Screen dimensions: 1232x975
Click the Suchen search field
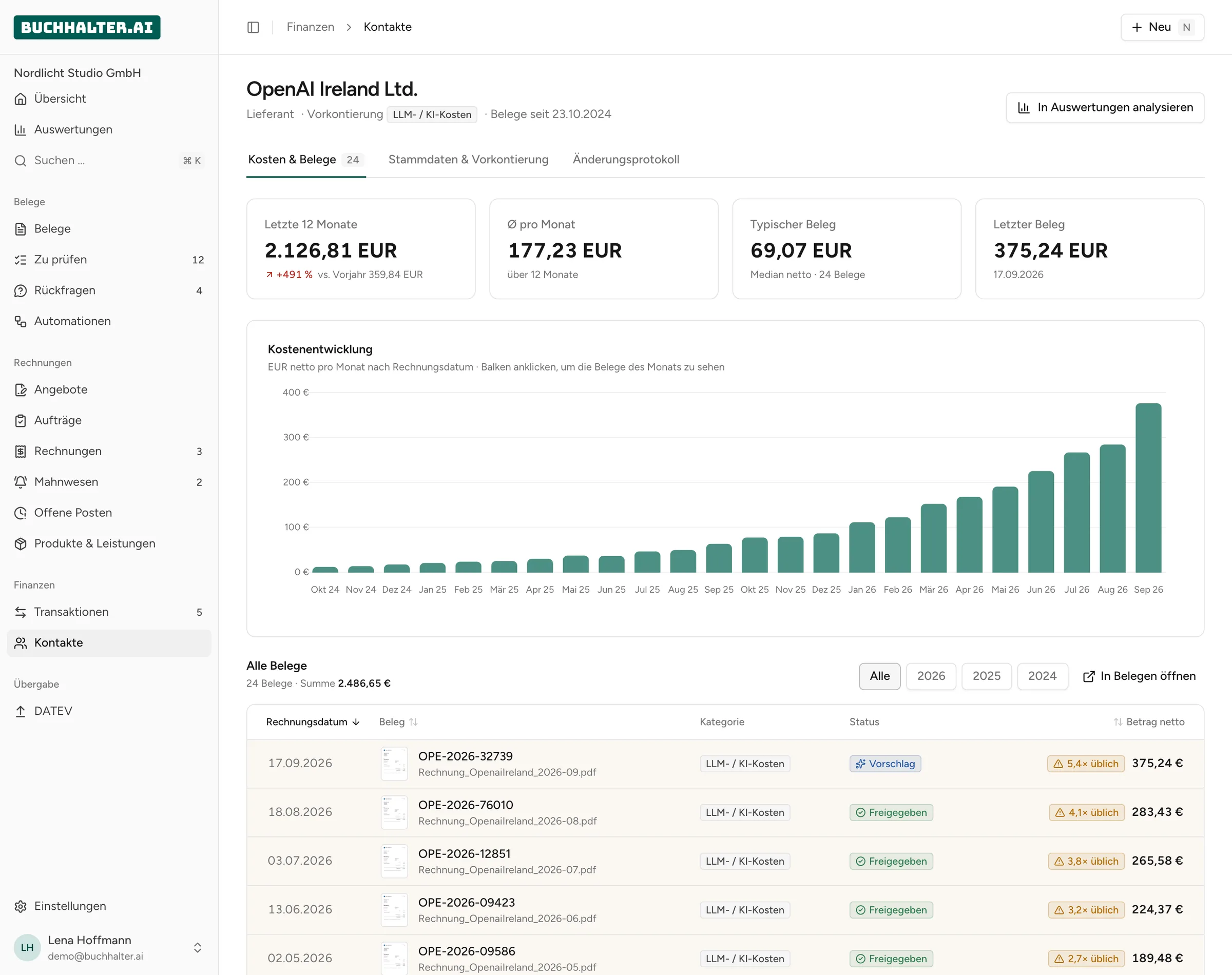click(108, 161)
